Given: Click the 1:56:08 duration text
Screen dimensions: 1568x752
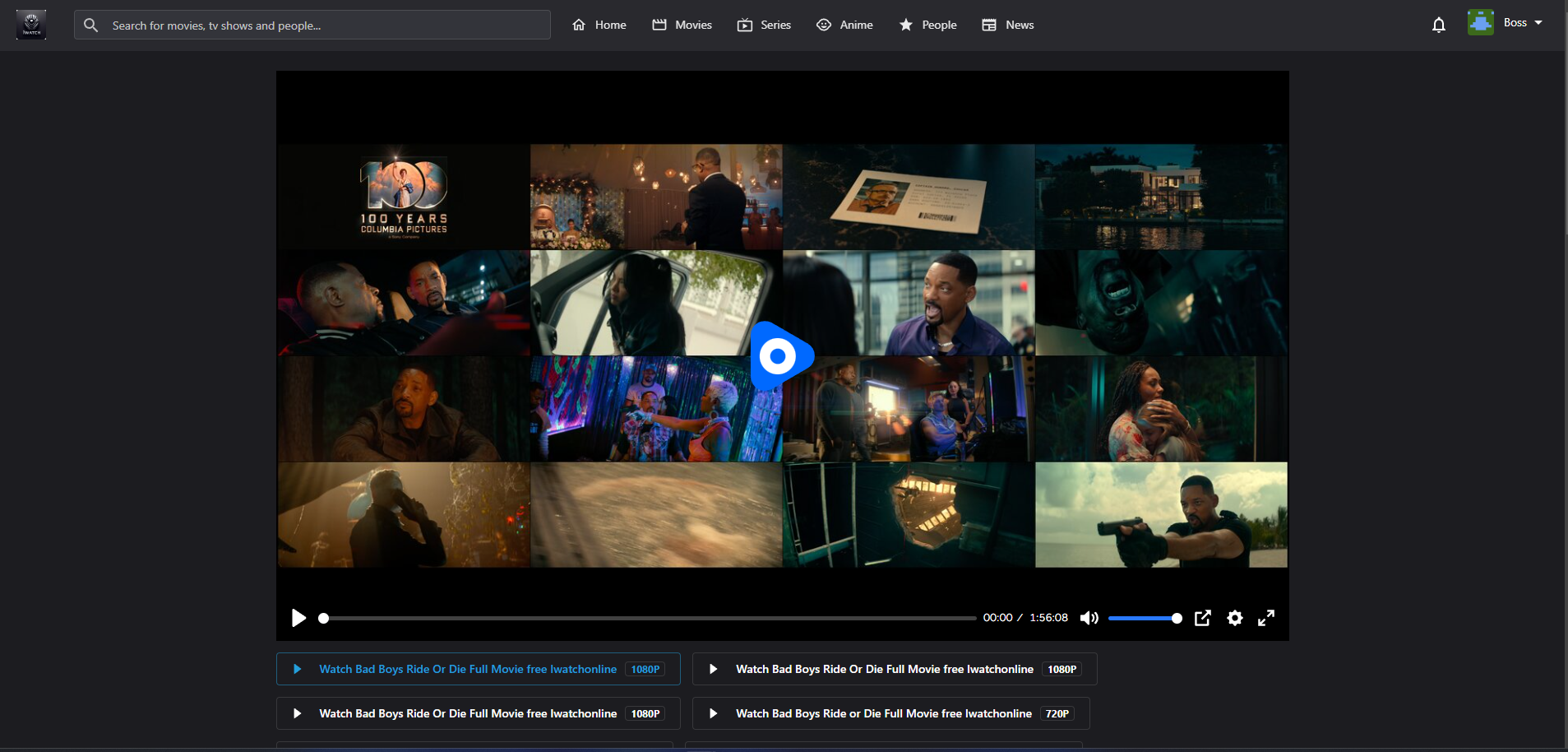Looking at the screenshot, I should click(1049, 618).
